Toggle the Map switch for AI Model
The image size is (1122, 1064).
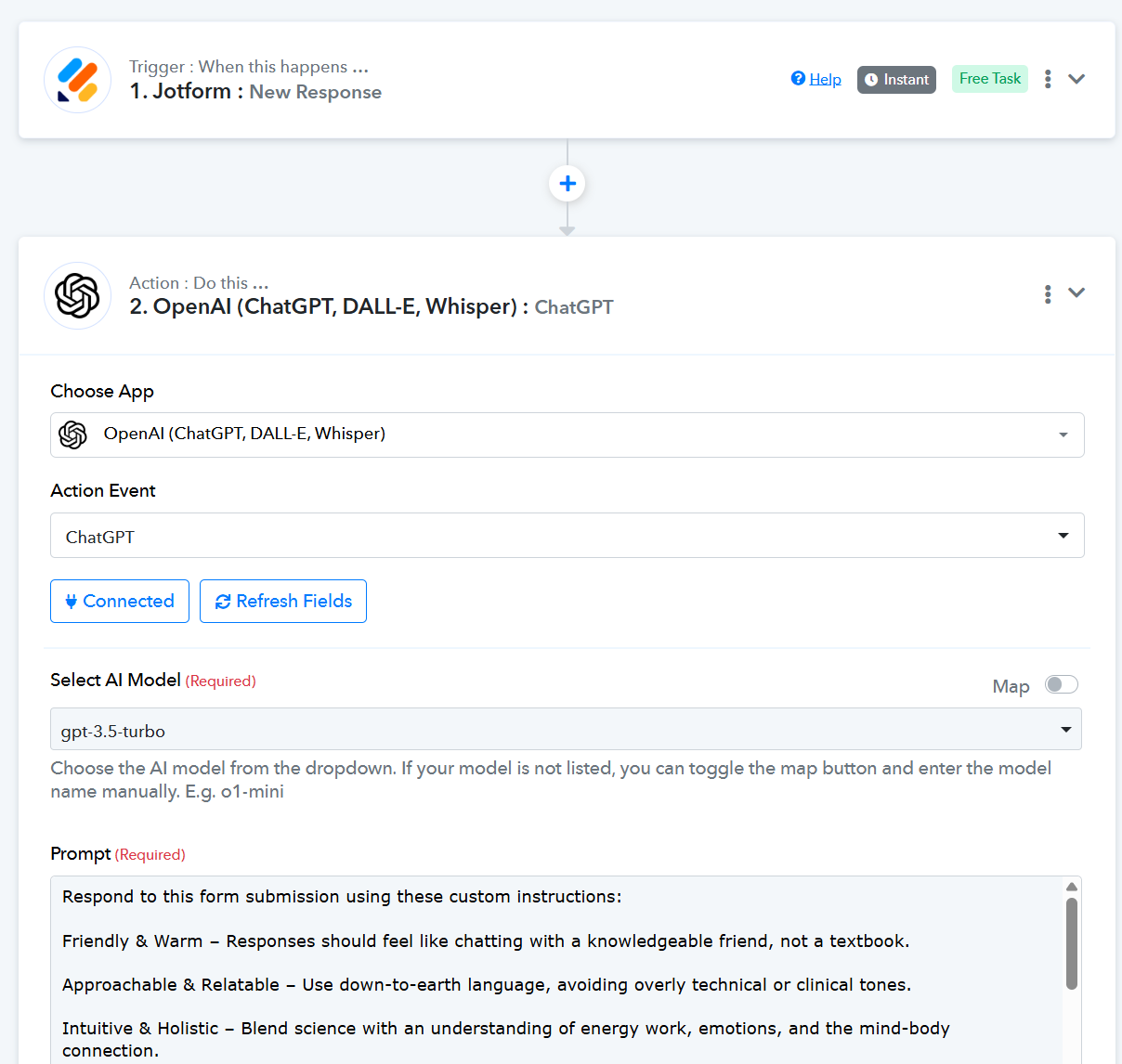pos(1061,685)
